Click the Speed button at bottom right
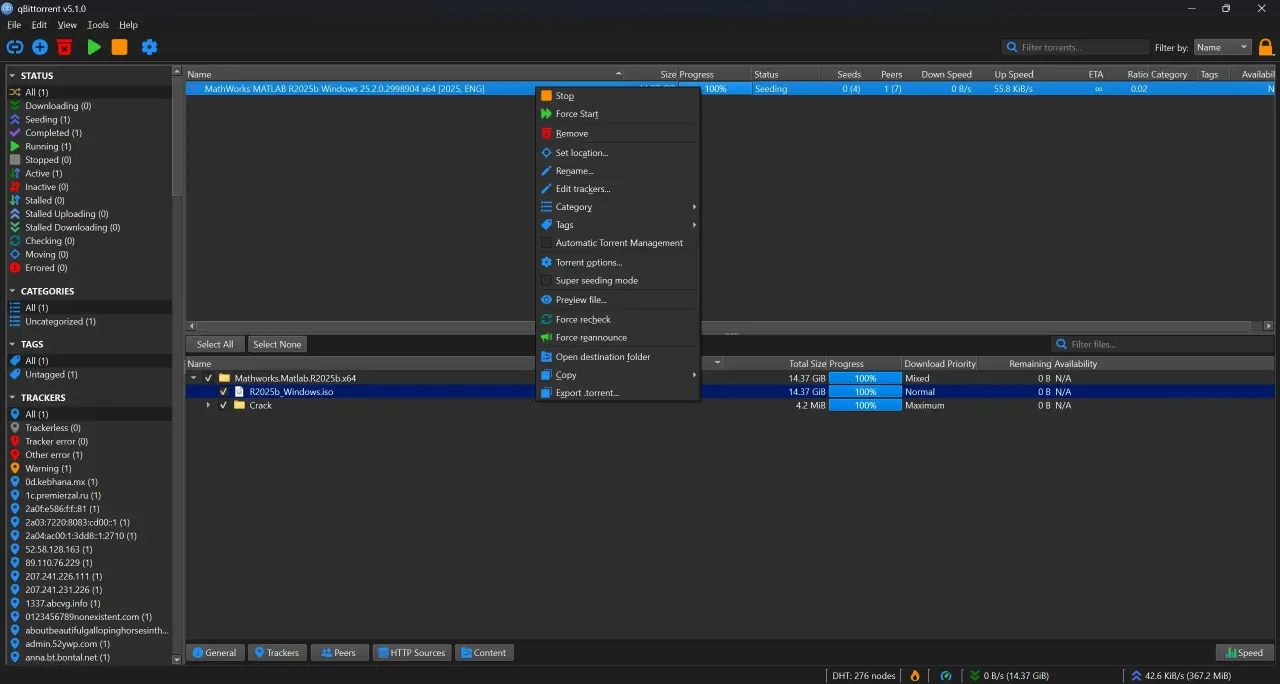The height and width of the screenshot is (684, 1280). pos(1244,653)
